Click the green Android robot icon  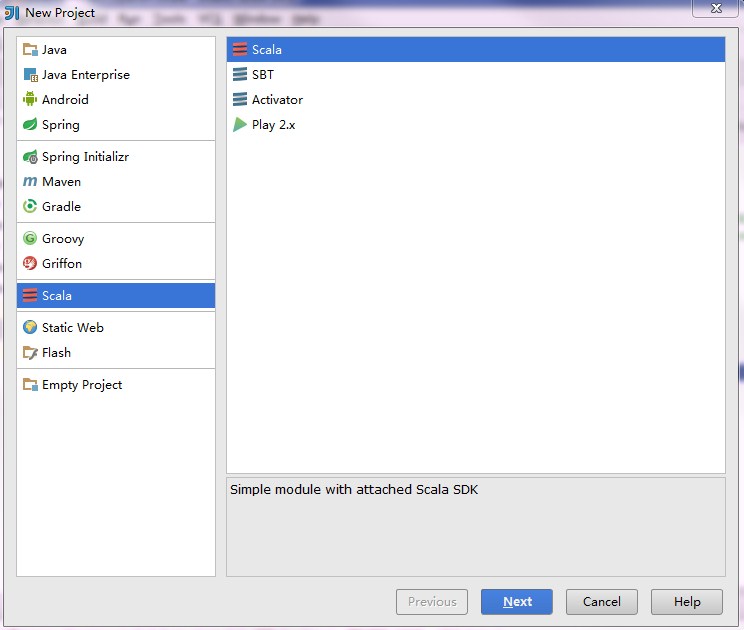30,99
